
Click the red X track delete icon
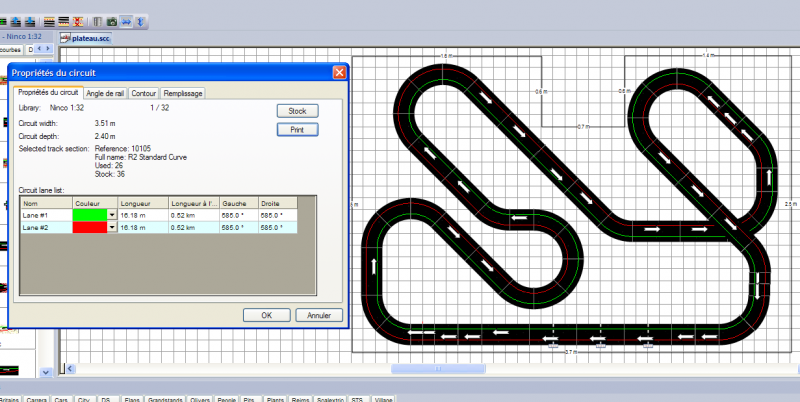pyautogui.click(x=78, y=22)
